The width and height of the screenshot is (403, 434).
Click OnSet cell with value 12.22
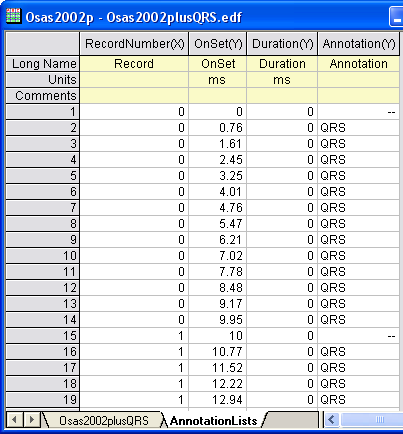click(218, 384)
